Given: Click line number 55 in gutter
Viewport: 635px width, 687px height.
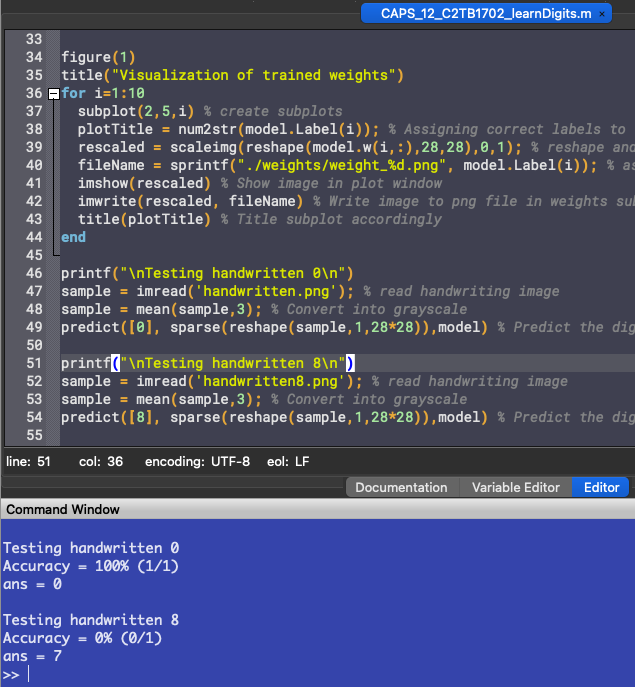Looking at the screenshot, I should [34, 435].
